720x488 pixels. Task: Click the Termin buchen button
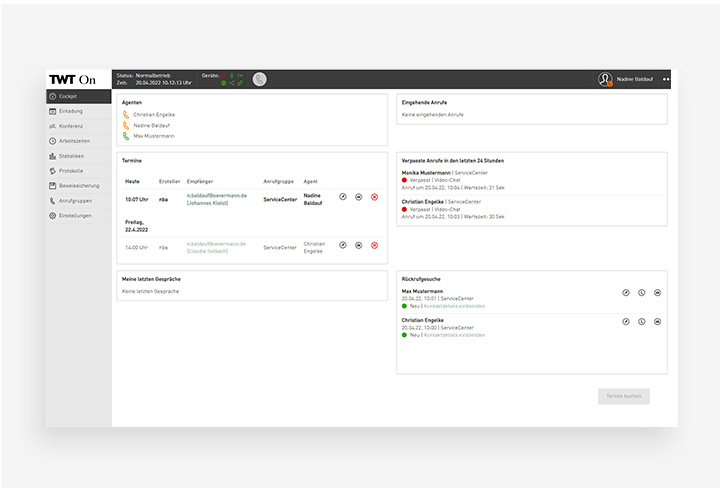pos(624,396)
